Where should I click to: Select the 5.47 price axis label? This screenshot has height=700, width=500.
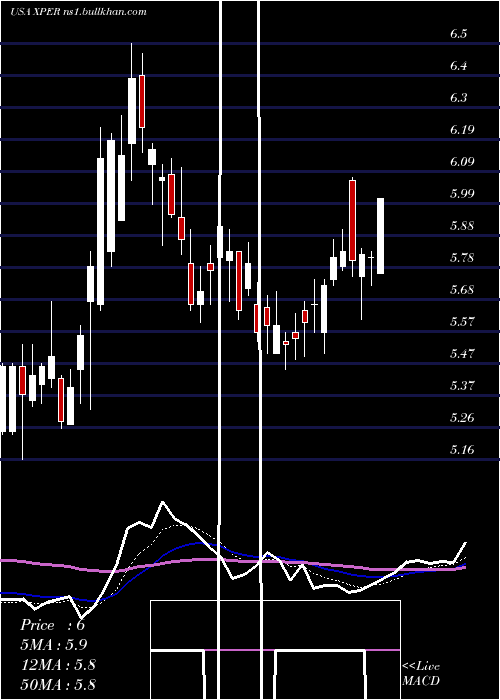click(462, 354)
